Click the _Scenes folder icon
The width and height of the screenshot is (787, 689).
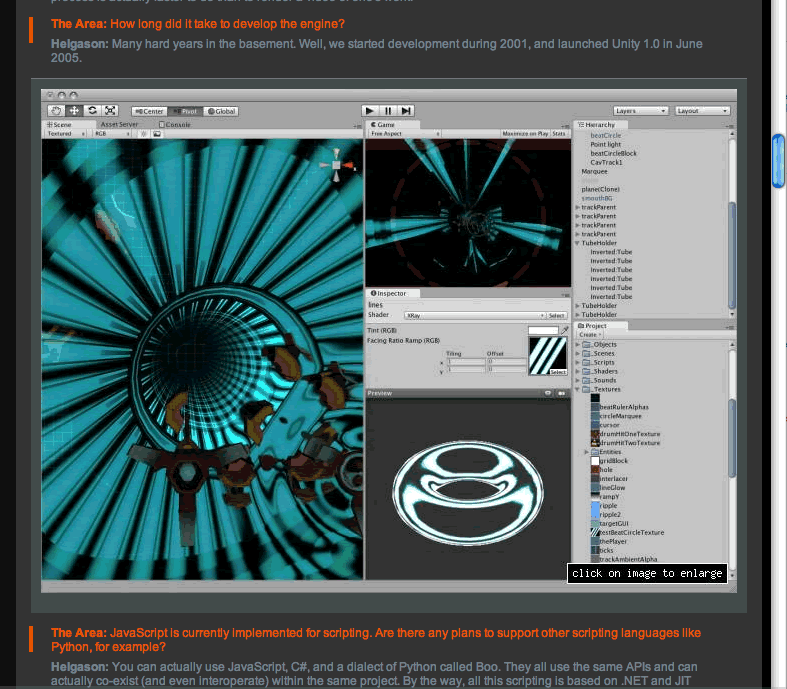point(586,354)
